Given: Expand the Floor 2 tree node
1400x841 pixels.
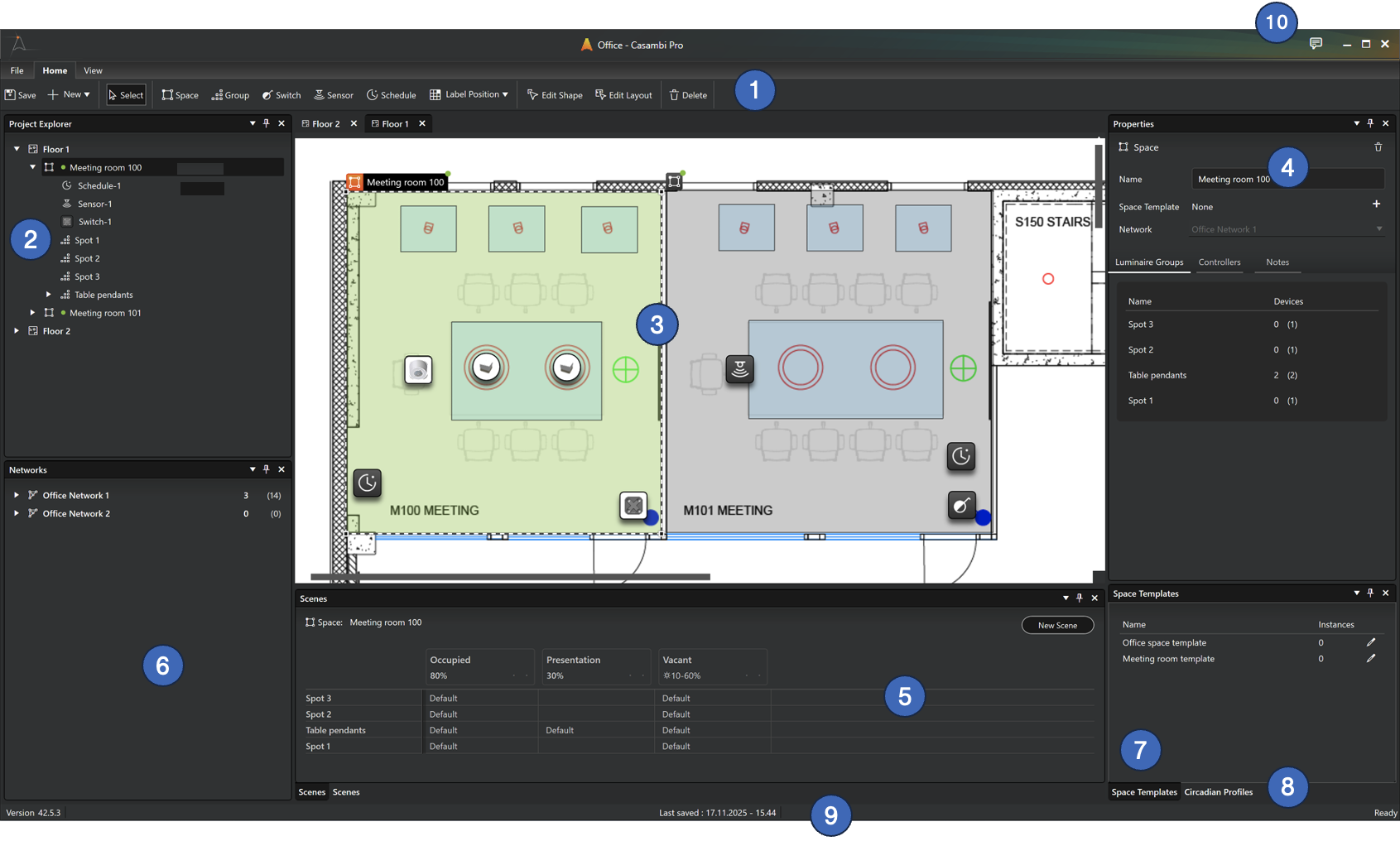Looking at the screenshot, I should (x=17, y=331).
